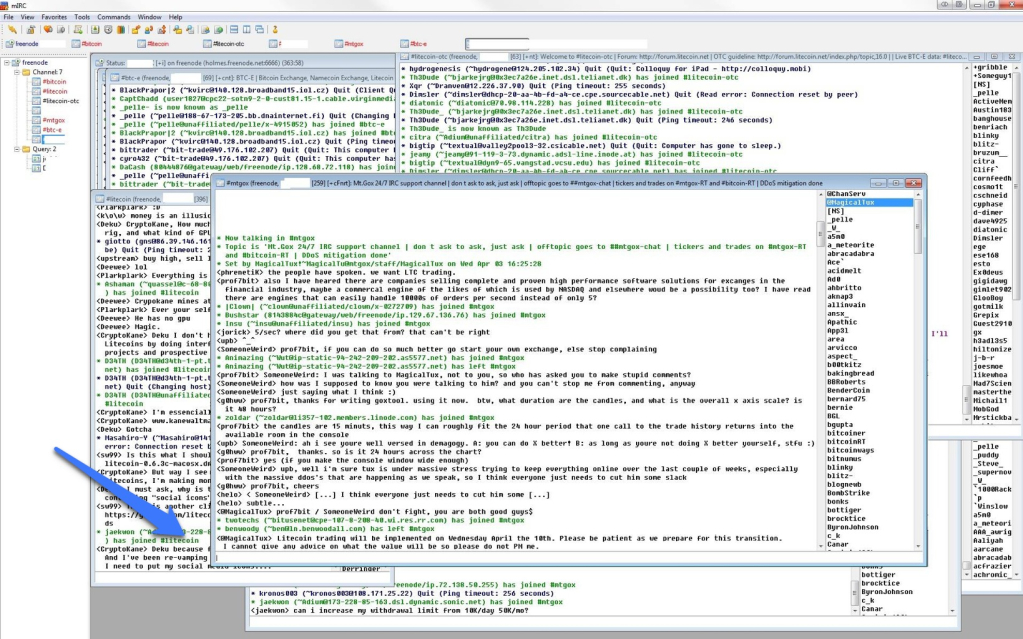Collapse the Query: 2 folder
1023x639 pixels.
tap(17, 149)
